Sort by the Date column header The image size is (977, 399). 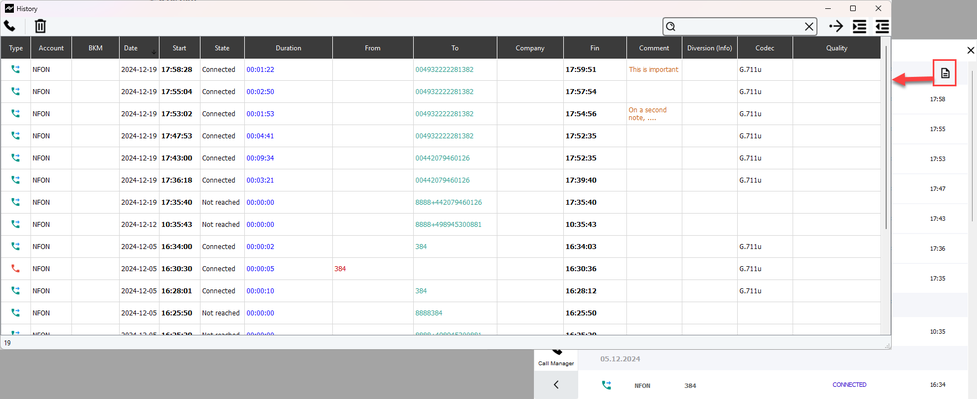coord(139,48)
